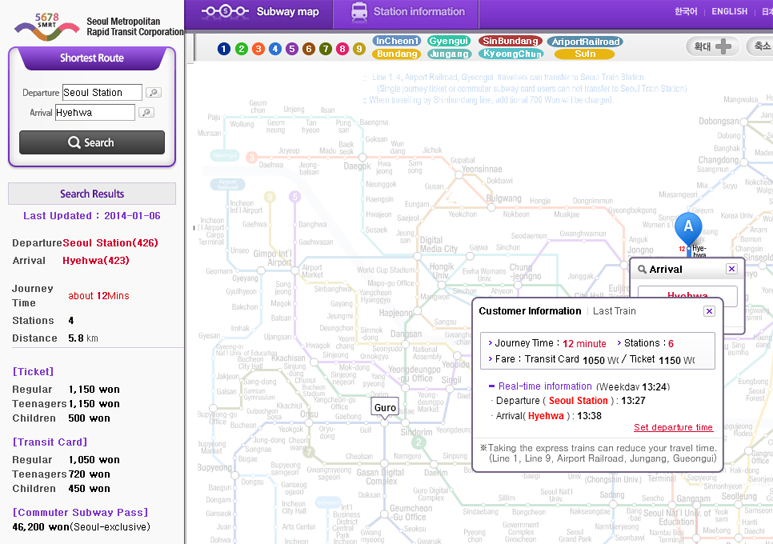The image size is (773, 544).
Task: Click the Arrival station lookup icon
Action: pyautogui.click(x=146, y=113)
